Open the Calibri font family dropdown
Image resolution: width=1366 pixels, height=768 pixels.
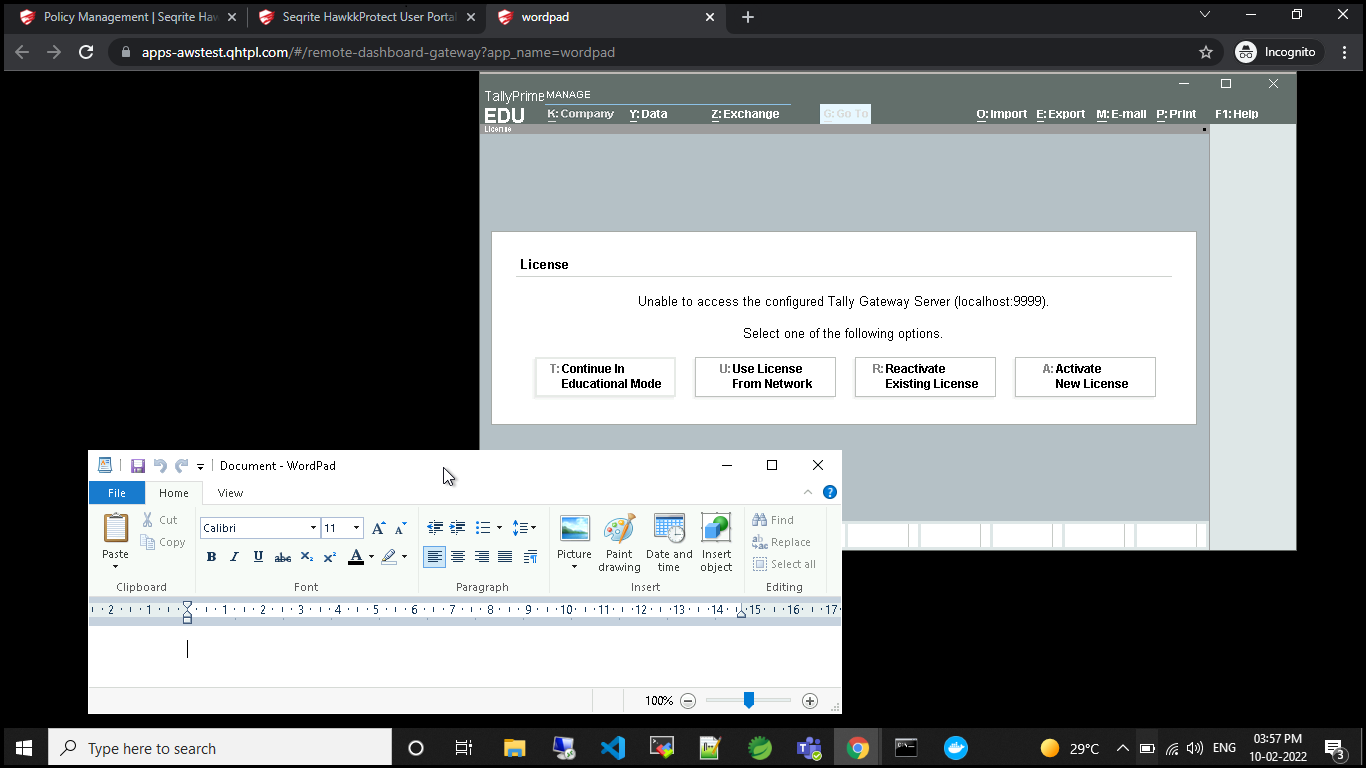pos(313,528)
